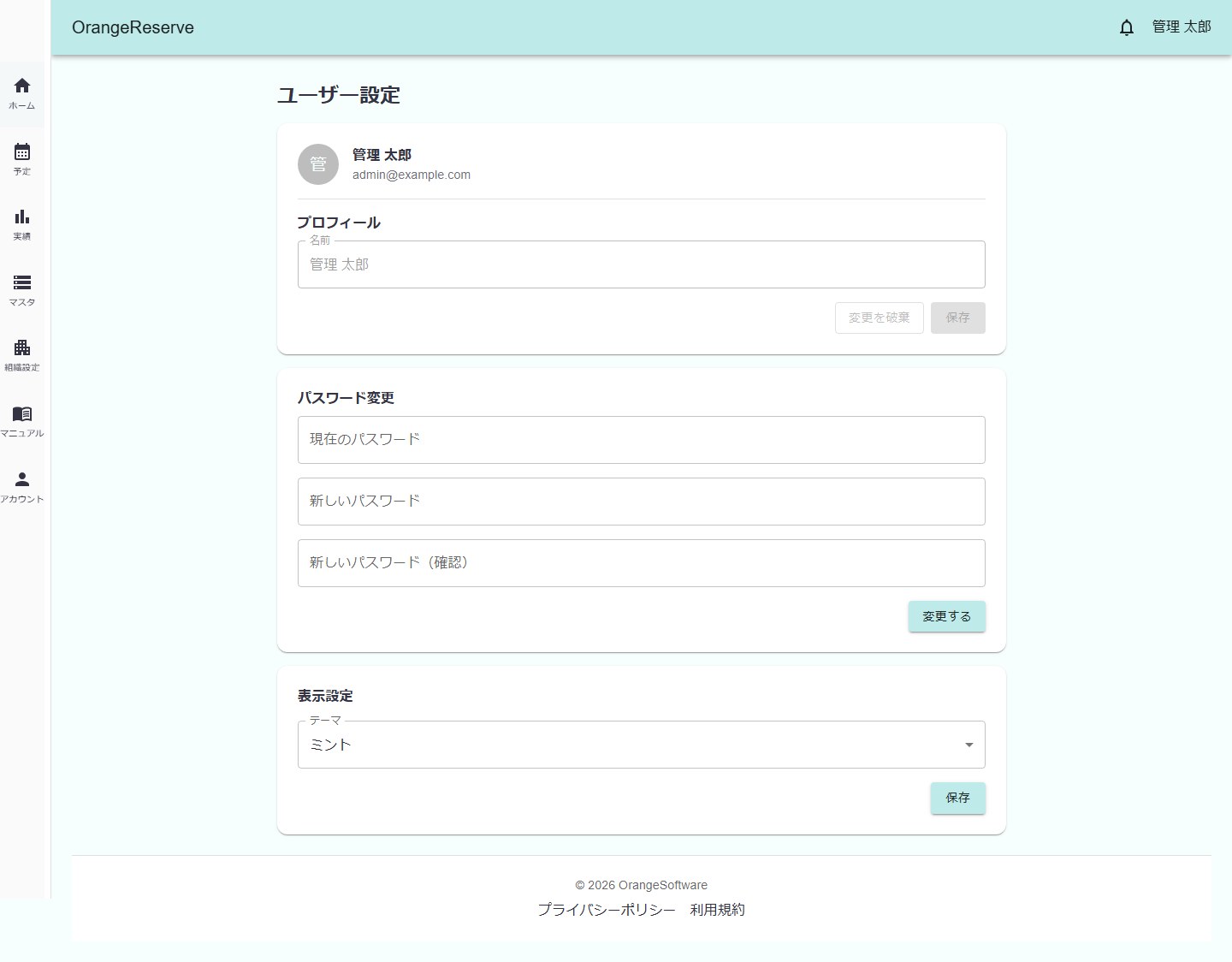Image resolution: width=1232 pixels, height=962 pixels.
Task: Click the 変更する password button
Action: tap(947, 616)
